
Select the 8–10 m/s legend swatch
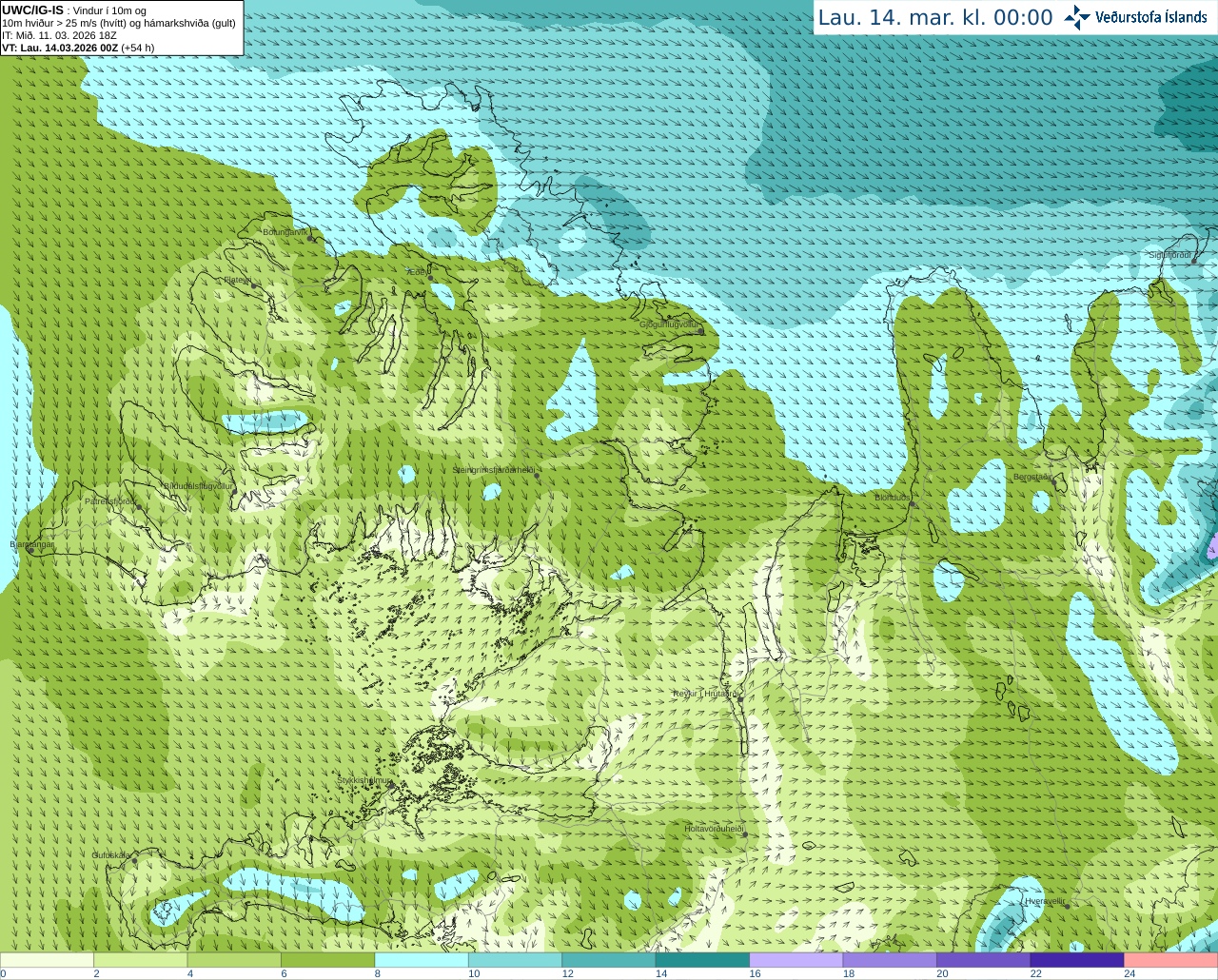422,960
